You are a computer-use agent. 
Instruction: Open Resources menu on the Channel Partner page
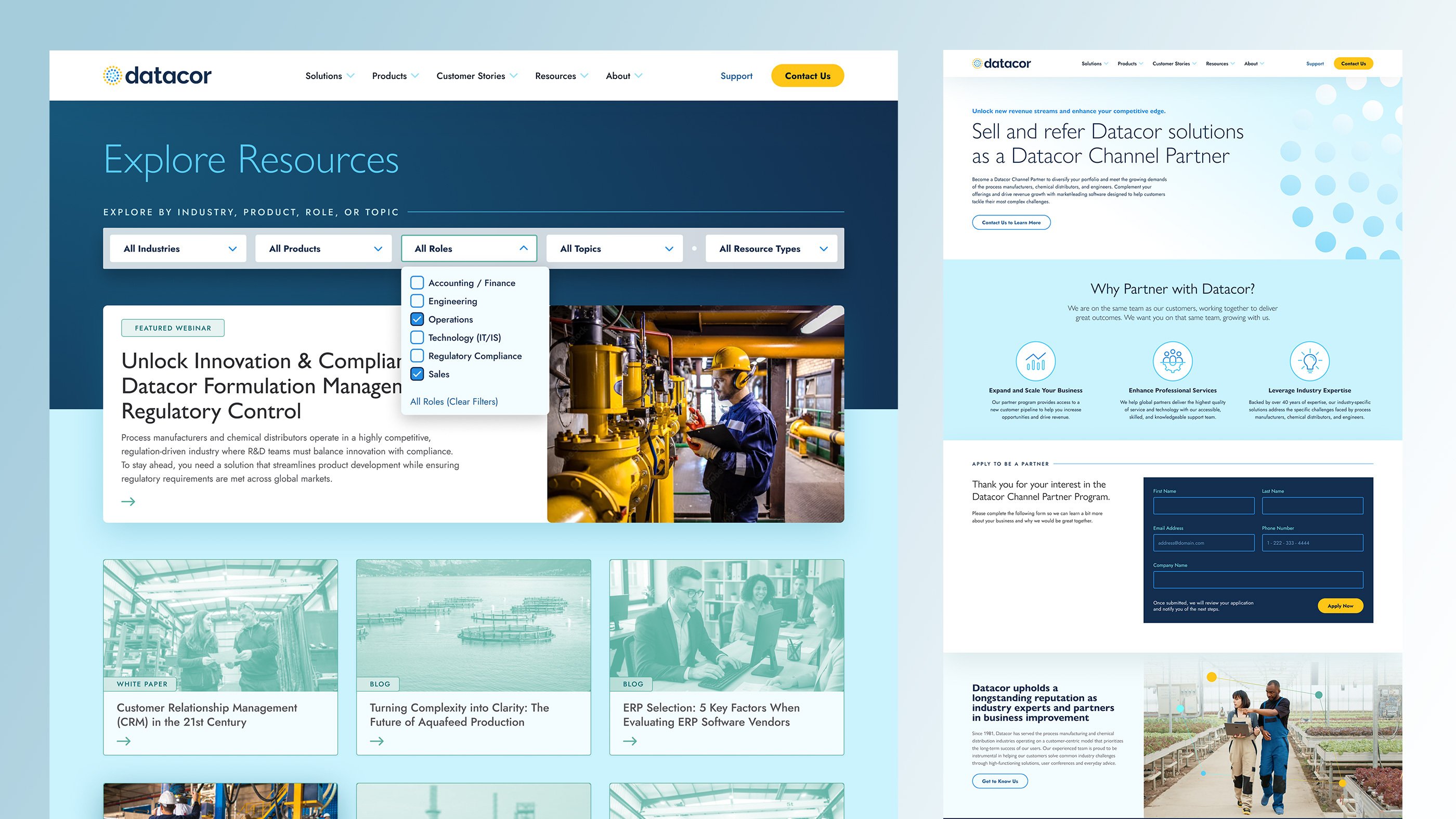pyautogui.click(x=1220, y=63)
